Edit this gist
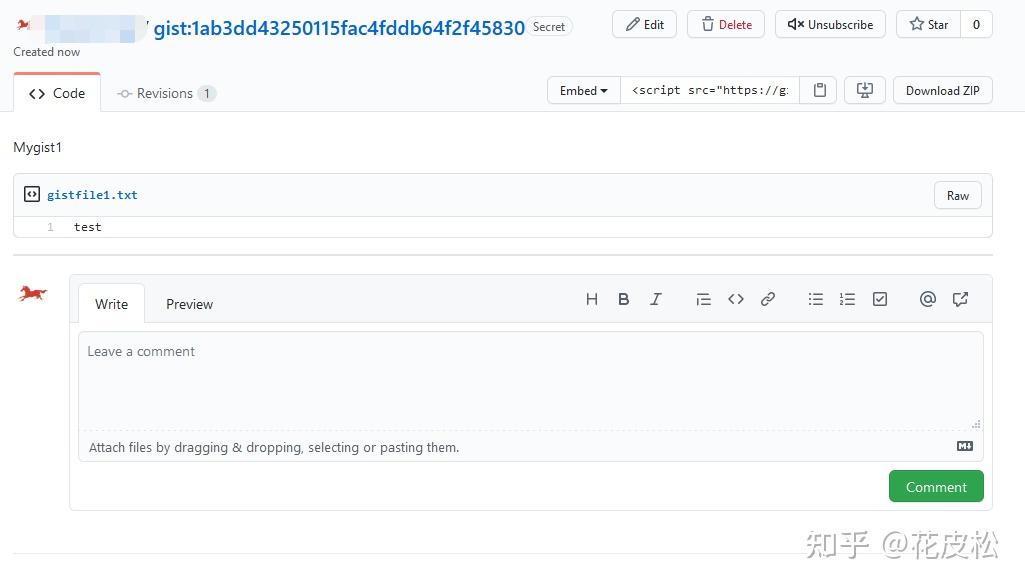Image resolution: width=1025 pixels, height=588 pixels. (645, 25)
